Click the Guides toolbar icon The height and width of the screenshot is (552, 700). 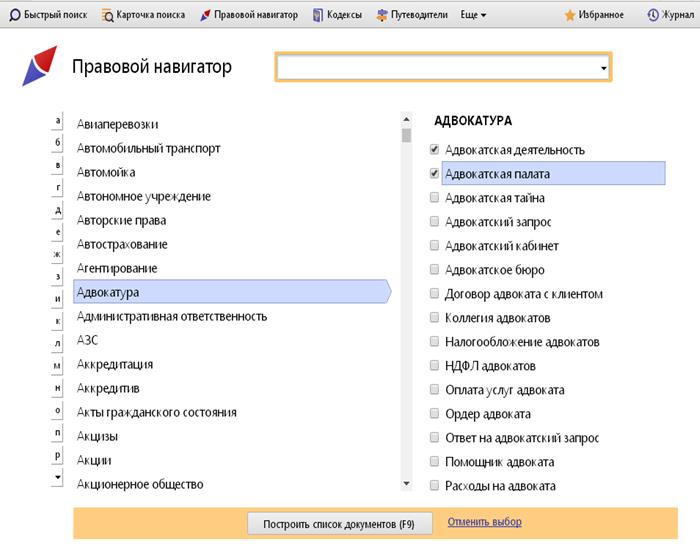pos(382,15)
